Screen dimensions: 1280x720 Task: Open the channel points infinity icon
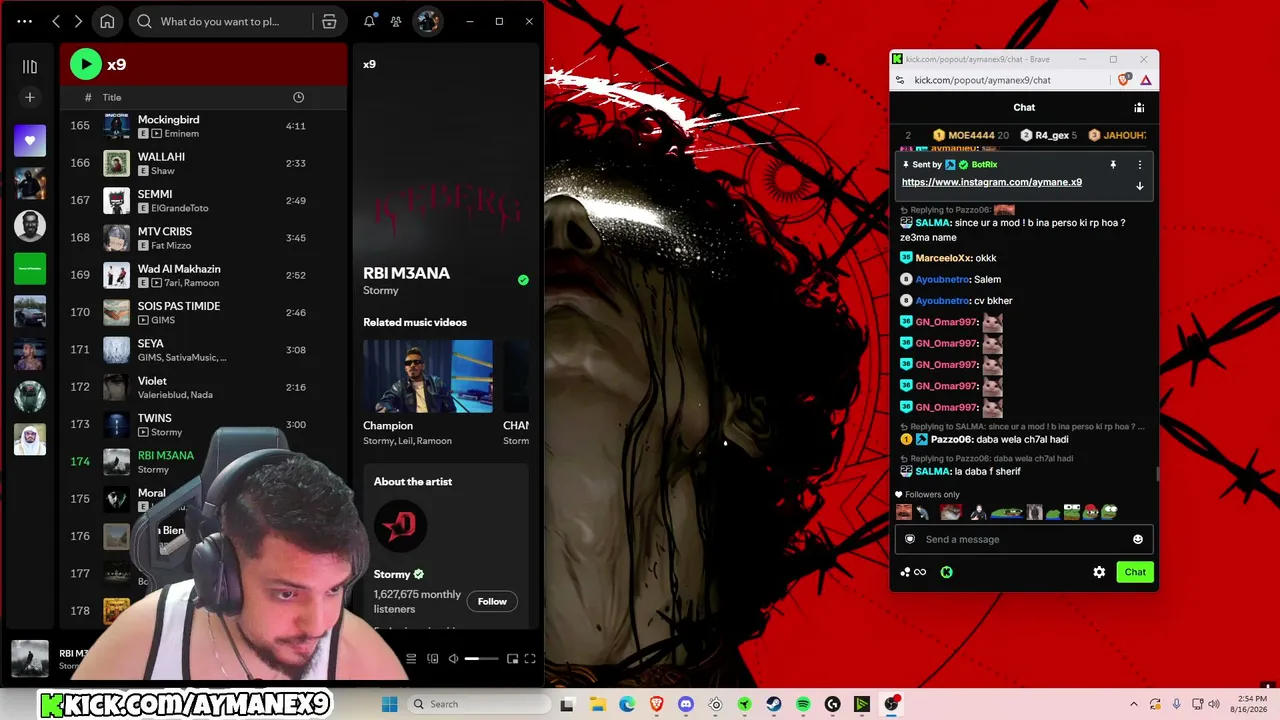tap(913, 572)
